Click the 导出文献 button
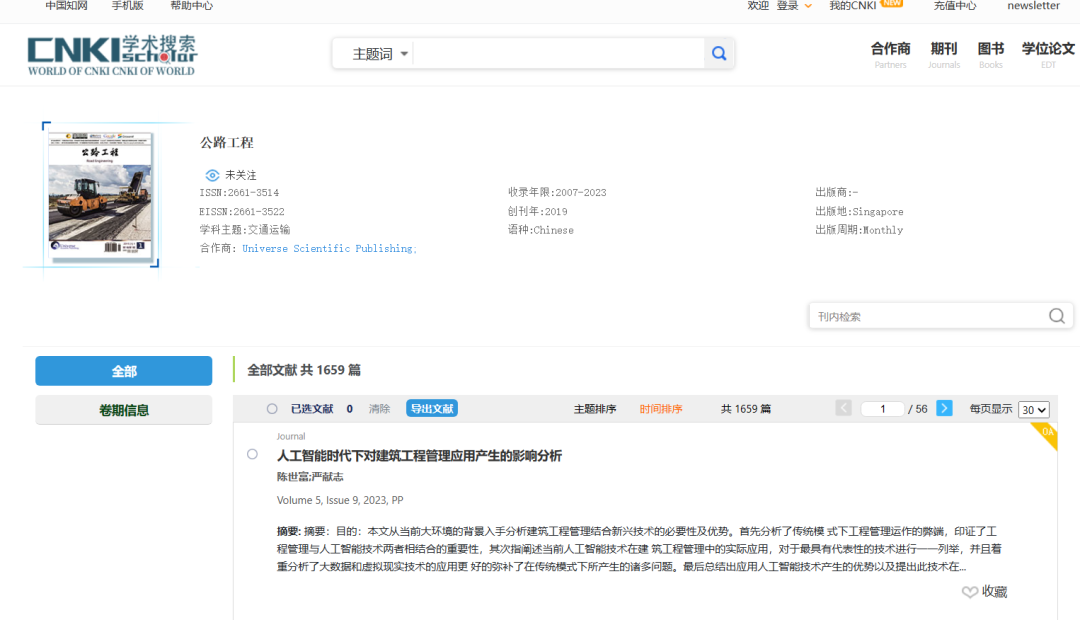Viewport: 1080px width, 620px height. 432,409
